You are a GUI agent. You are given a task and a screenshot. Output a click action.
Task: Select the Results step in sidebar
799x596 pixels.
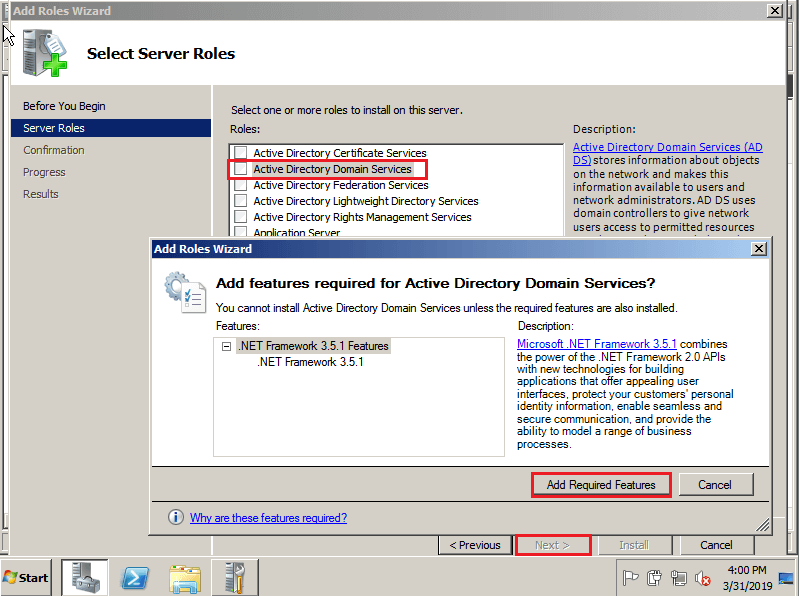(x=40, y=194)
